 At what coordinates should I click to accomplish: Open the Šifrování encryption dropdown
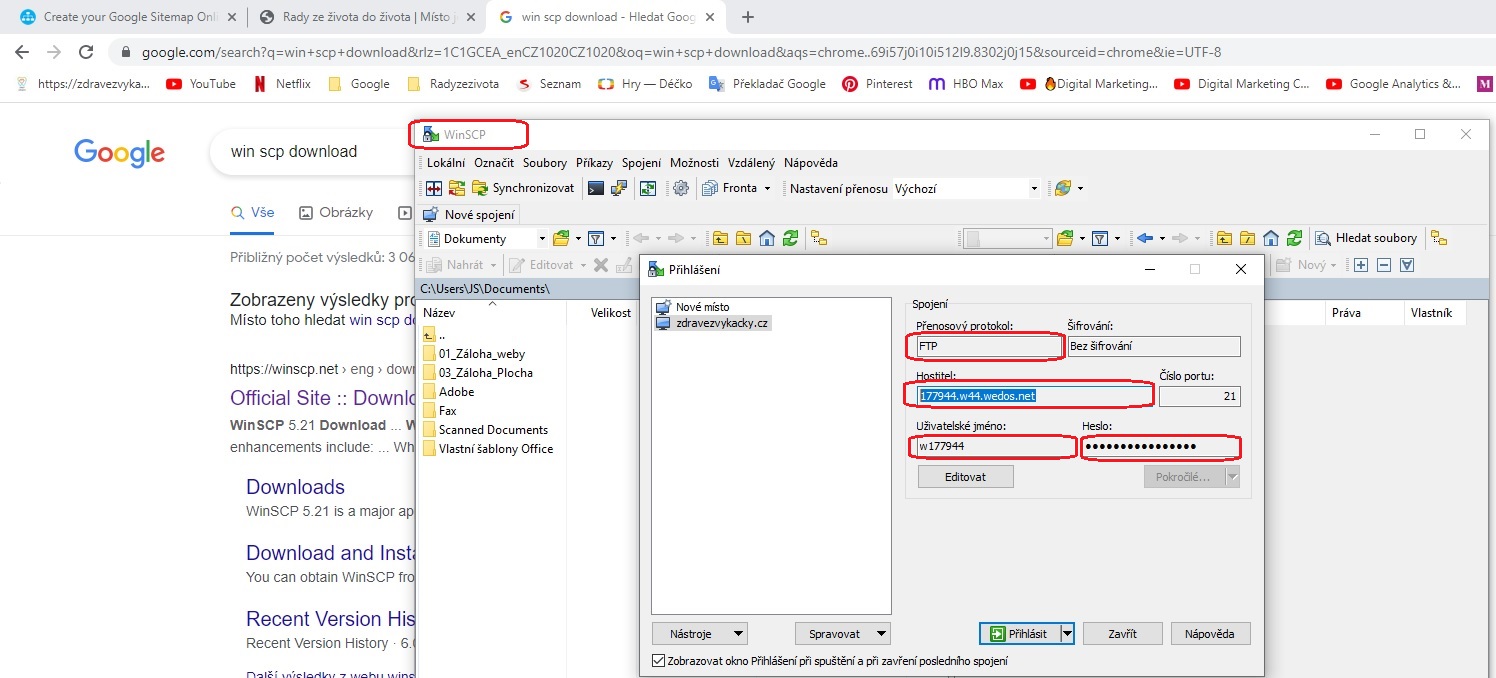pyautogui.click(x=1154, y=346)
